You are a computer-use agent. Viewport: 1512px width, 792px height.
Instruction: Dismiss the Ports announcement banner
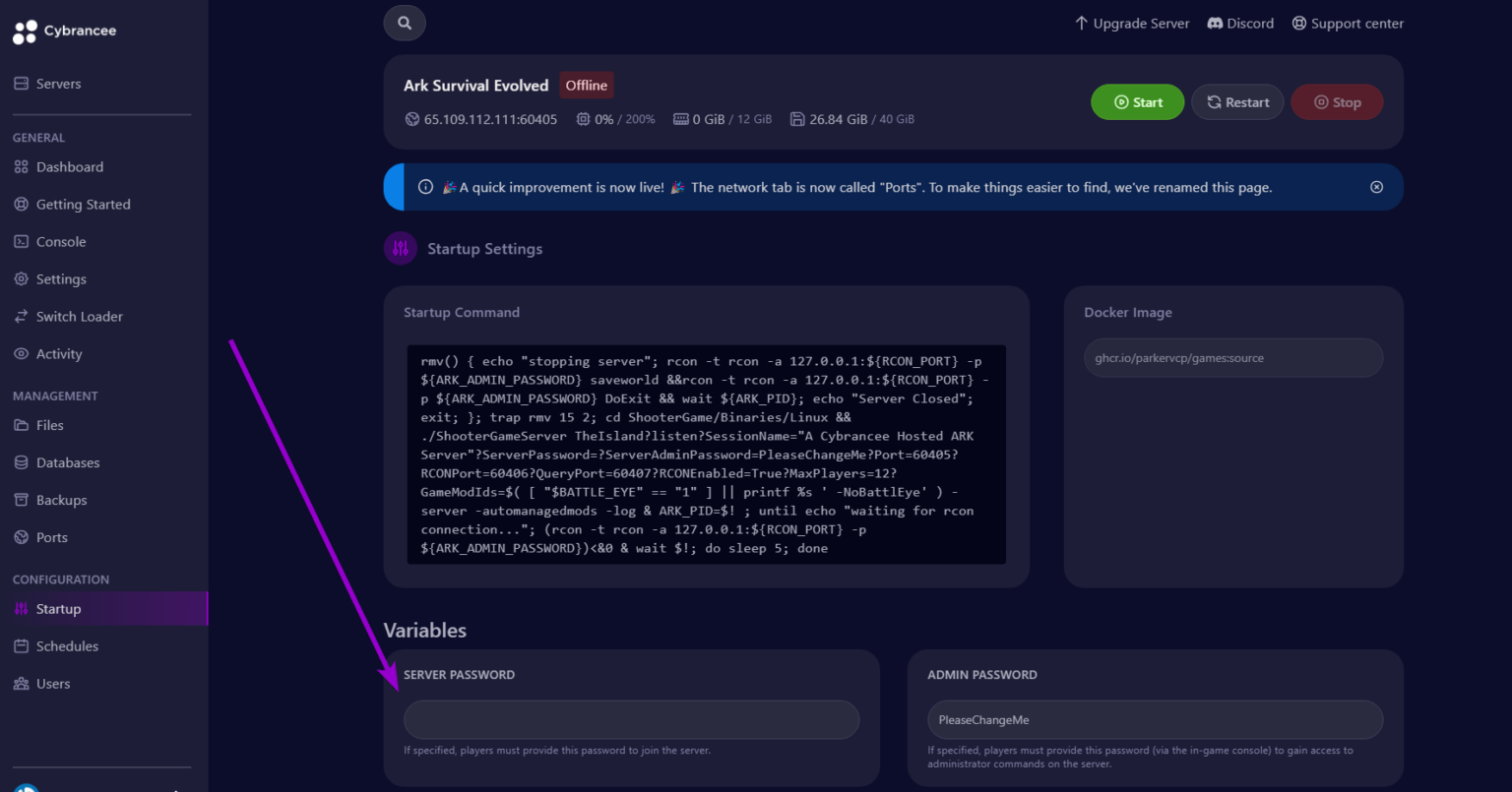point(1376,187)
